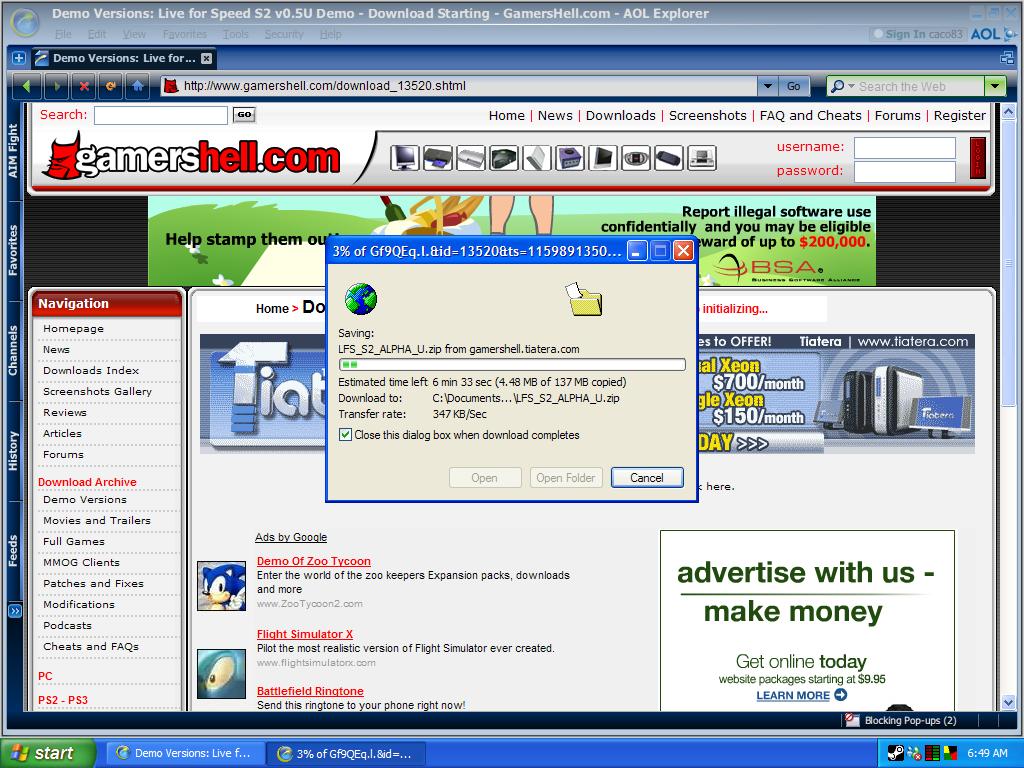
Task: Click the magnifier search icon in web search
Action: point(837,86)
